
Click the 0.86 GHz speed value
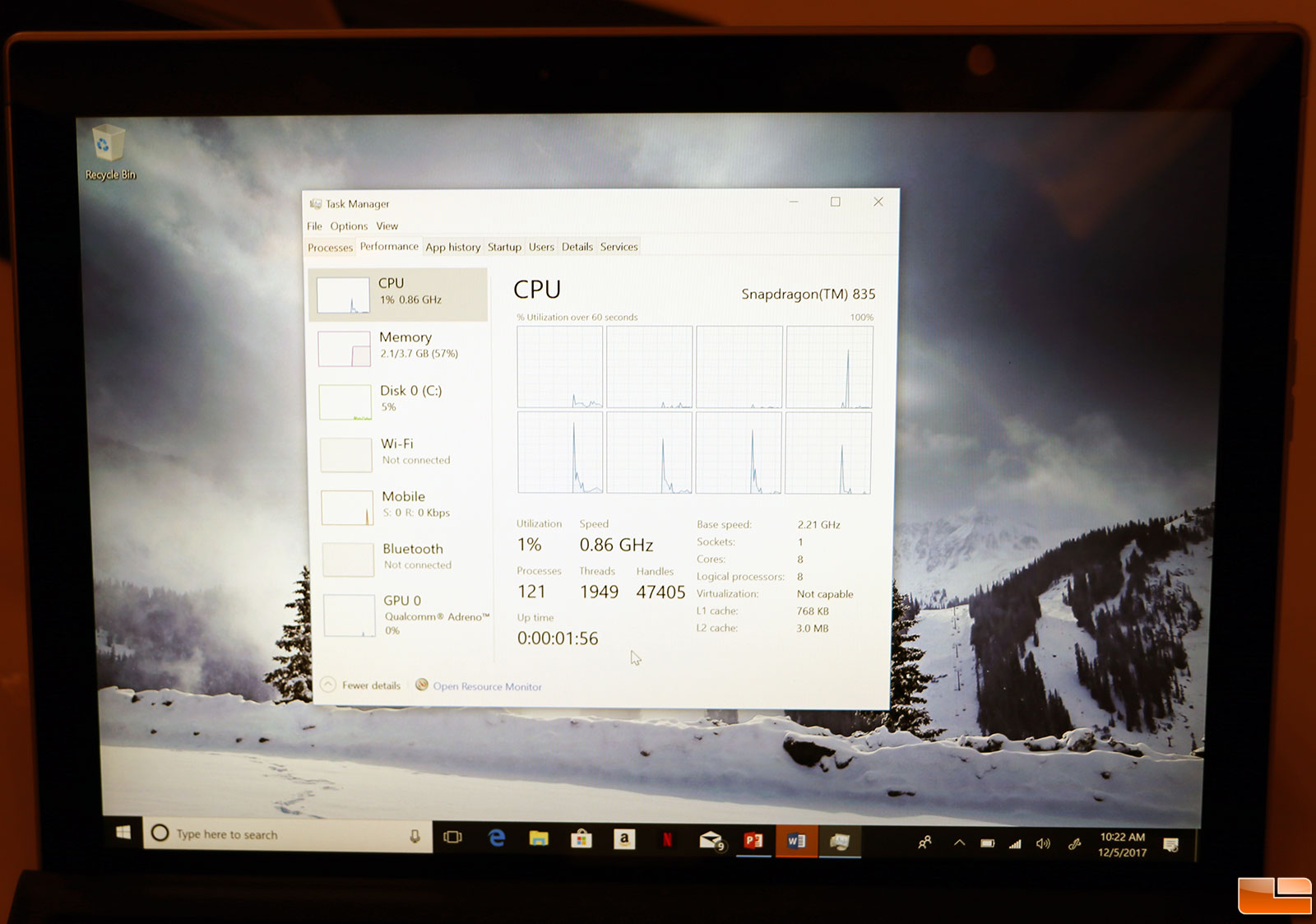pyautogui.click(x=616, y=545)
